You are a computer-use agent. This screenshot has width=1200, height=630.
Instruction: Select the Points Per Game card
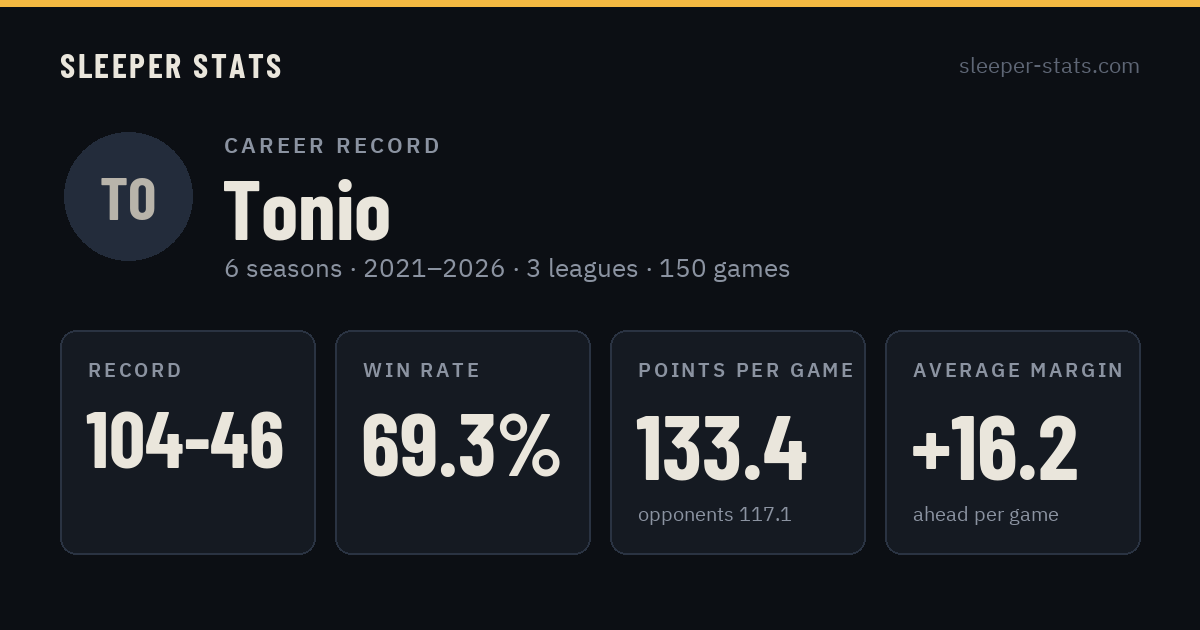coord(738,442)
